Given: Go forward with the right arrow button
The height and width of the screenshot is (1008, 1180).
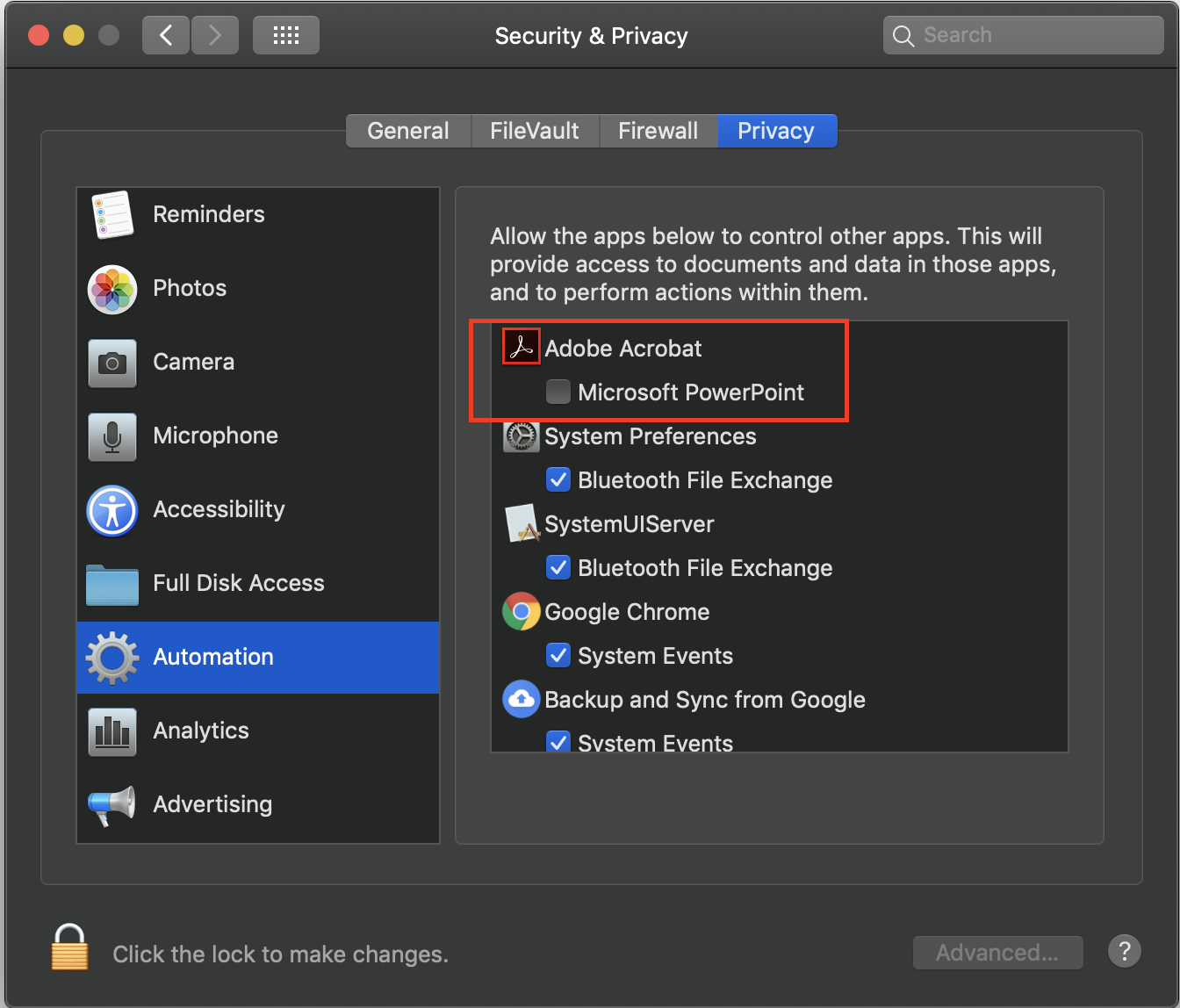Looking at the screenshot, I should [x=215, y=35].
